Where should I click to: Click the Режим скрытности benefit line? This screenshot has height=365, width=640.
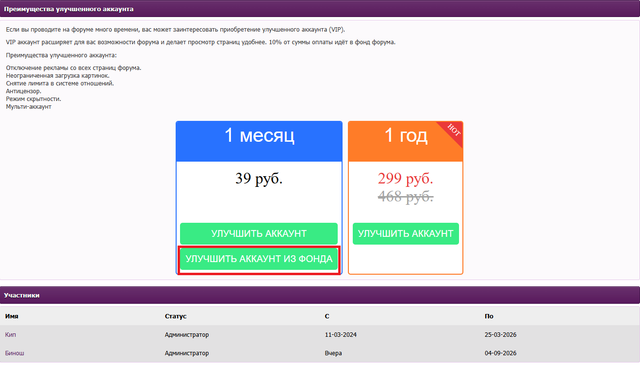pyautogui.click(x=33, y=99)
